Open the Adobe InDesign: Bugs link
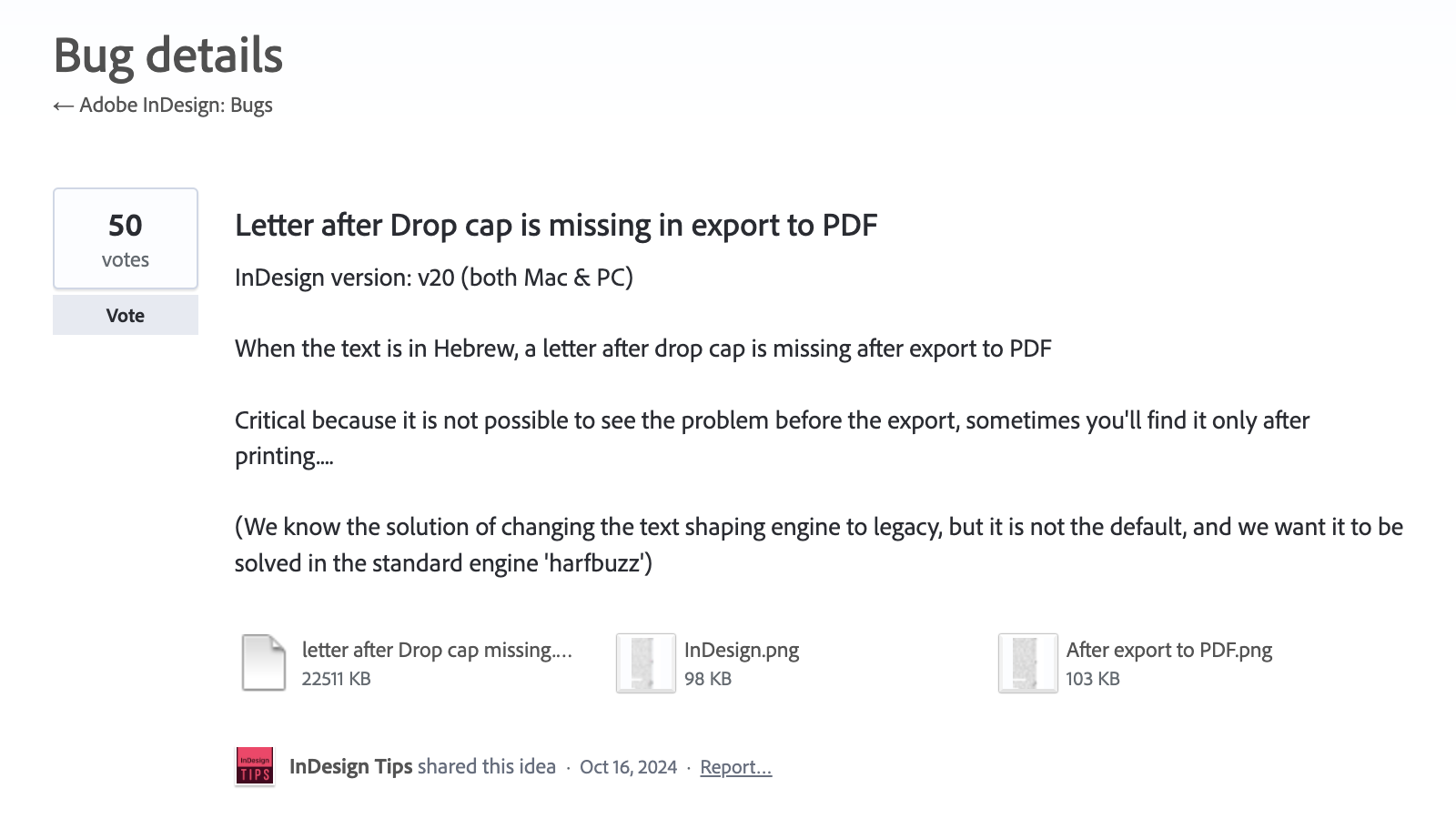This screenshot has height=839, width=1456. point(176,106)
